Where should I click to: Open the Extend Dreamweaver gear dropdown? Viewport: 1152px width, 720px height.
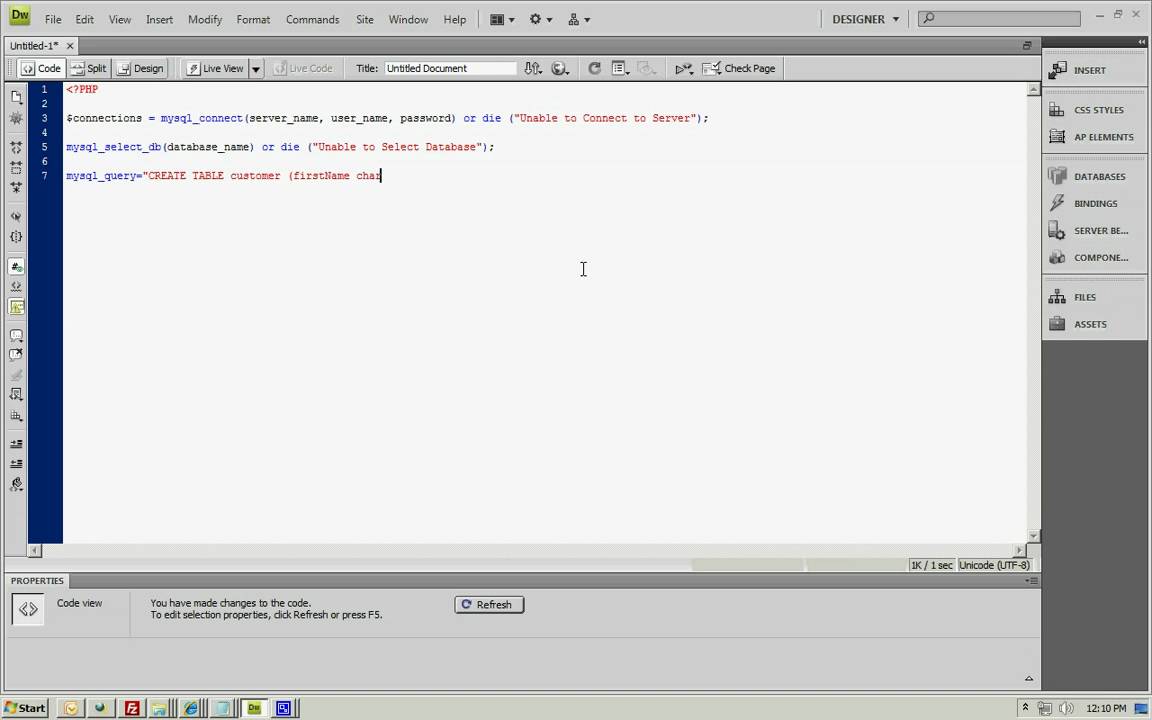[541, 20]
